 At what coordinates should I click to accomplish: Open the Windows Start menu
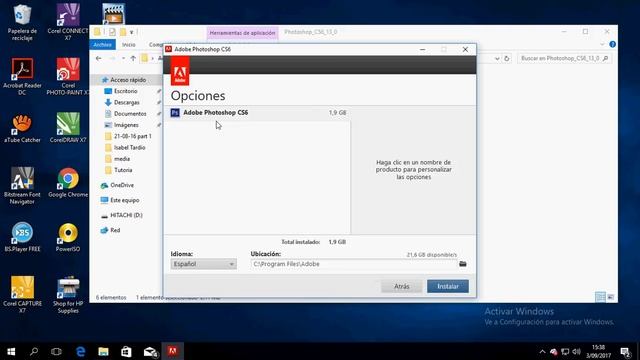point(11,351)
